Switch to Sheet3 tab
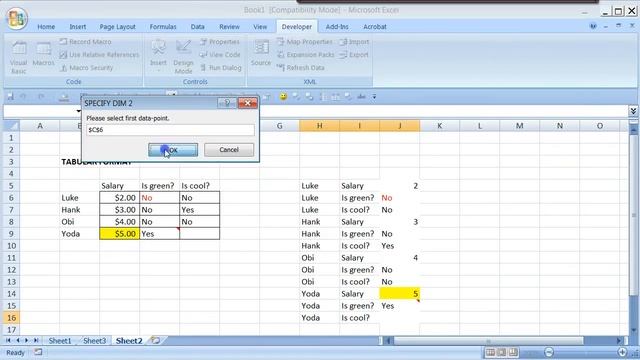The image size is (640, 360). pyautogui.click(x=95, y=341)
